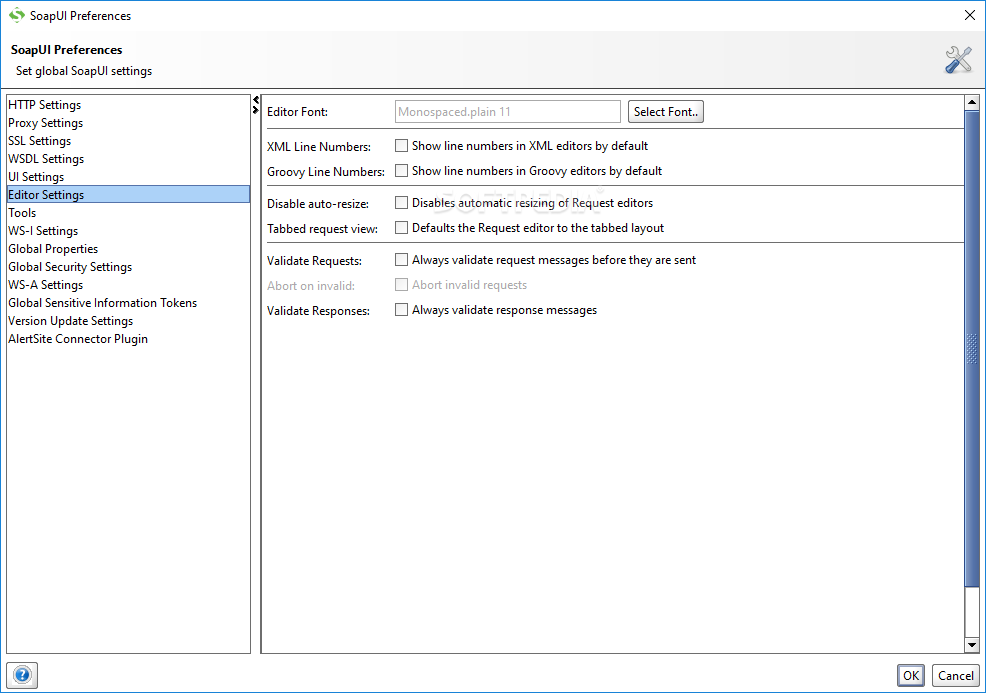Go to UI Settings
The width and height of the screenshot is (986, 693).
(x=128, y=177)
